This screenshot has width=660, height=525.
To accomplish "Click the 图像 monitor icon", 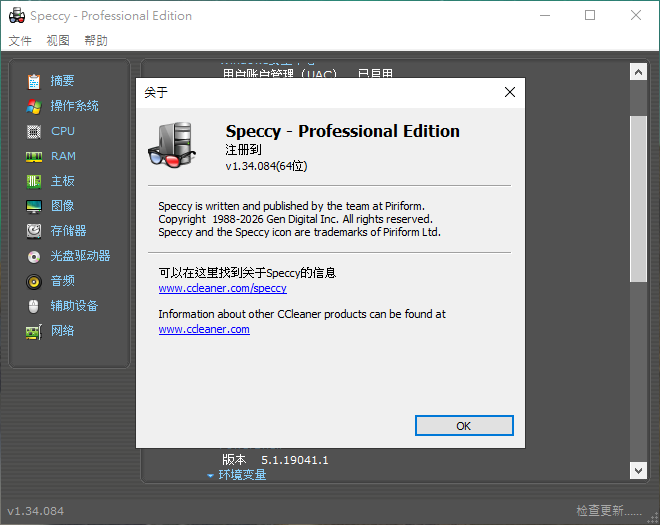I will (x=34, y=206).
